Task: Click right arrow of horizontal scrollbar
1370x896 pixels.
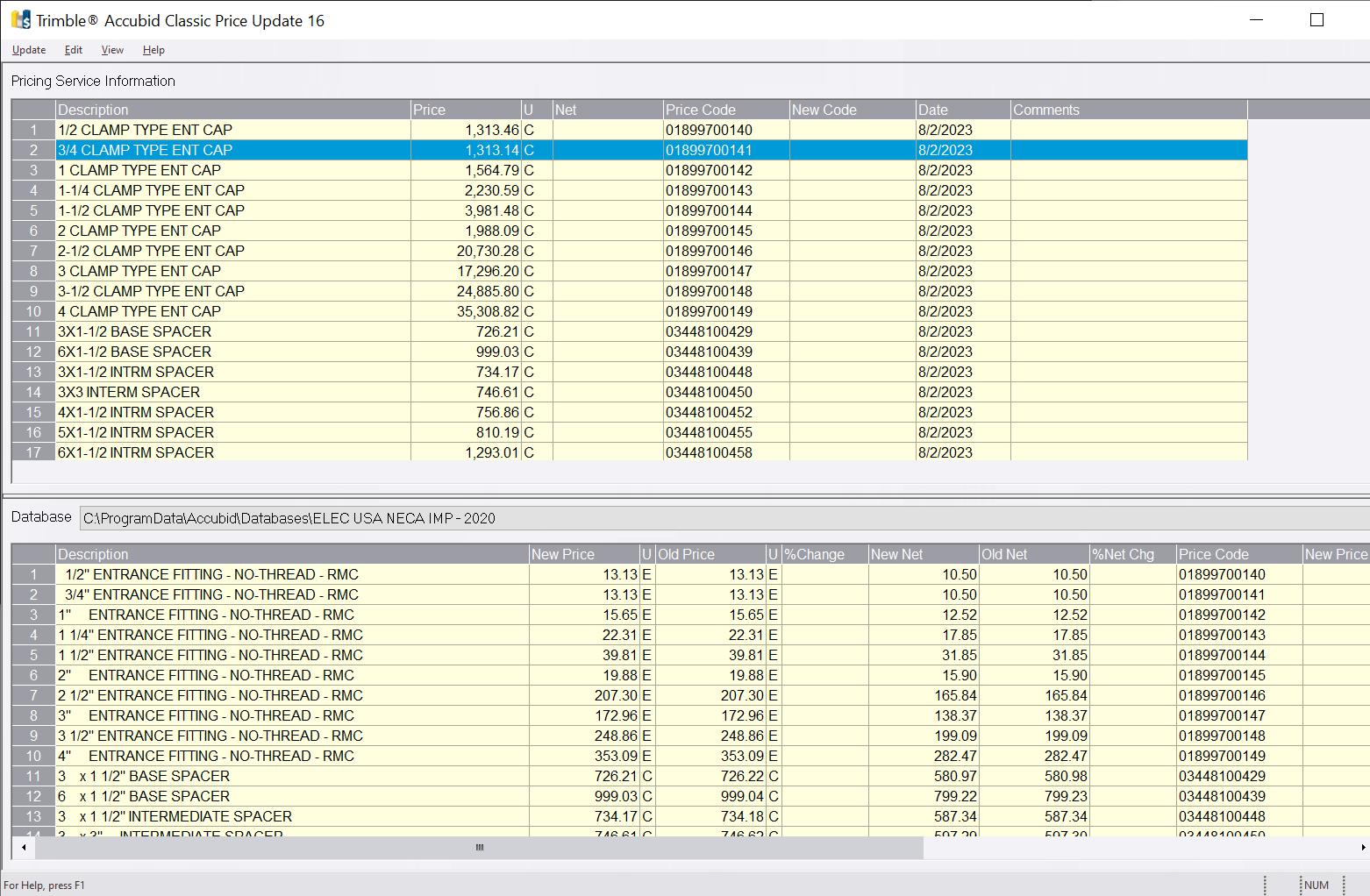Action: (1362, 847)
